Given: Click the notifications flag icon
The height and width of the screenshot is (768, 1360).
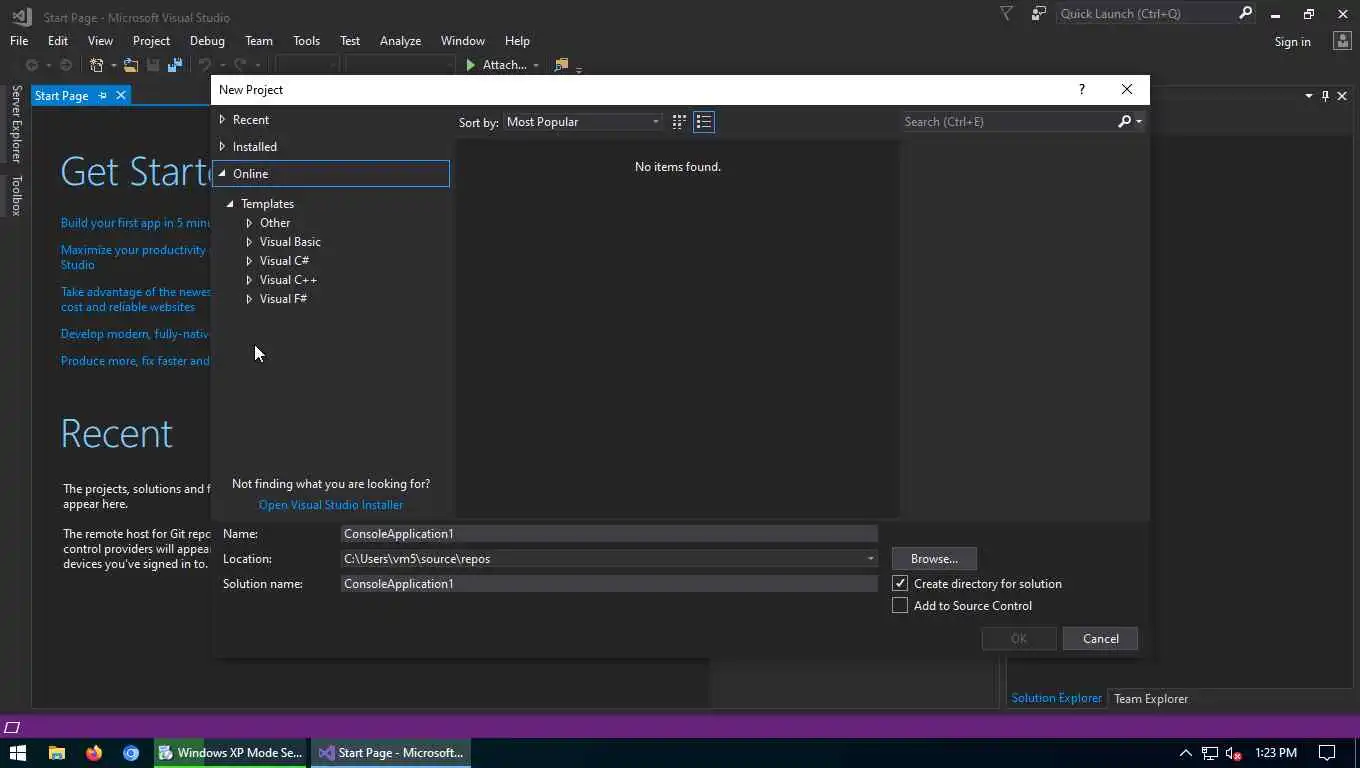Looking at the screenshot, I should [1007, 14].
